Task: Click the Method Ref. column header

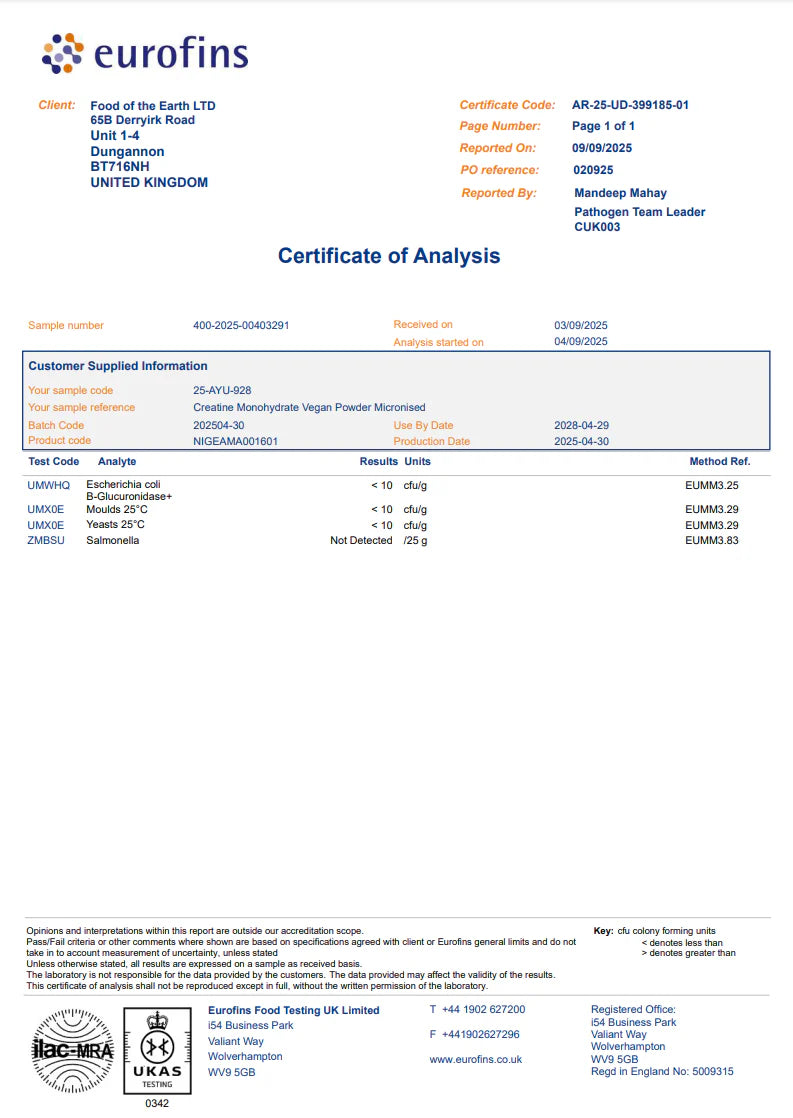Action: point(719,462)
